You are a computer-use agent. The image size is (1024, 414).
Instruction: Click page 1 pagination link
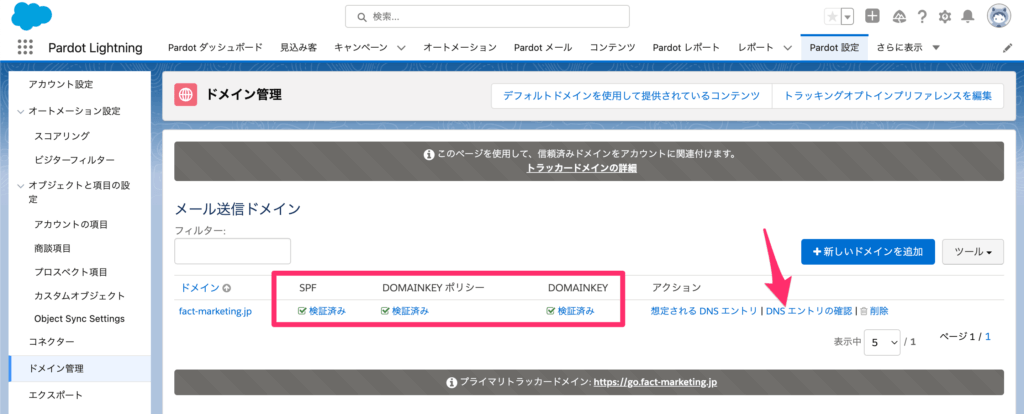pos(988,337)
